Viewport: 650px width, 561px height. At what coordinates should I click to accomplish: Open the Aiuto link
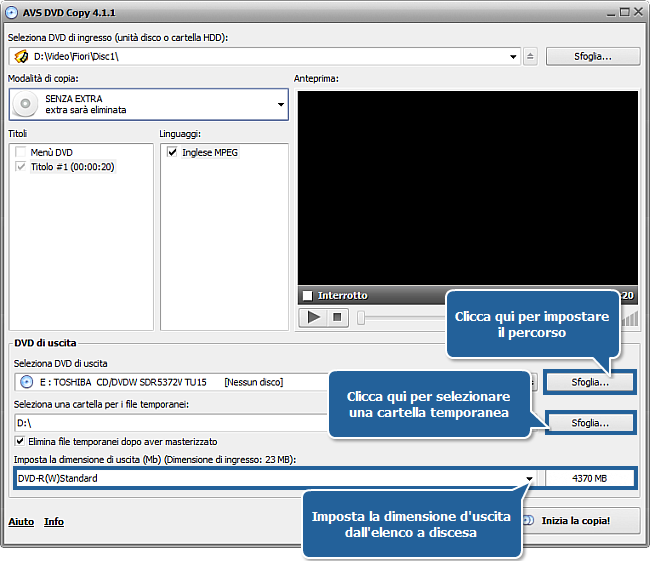21,522
